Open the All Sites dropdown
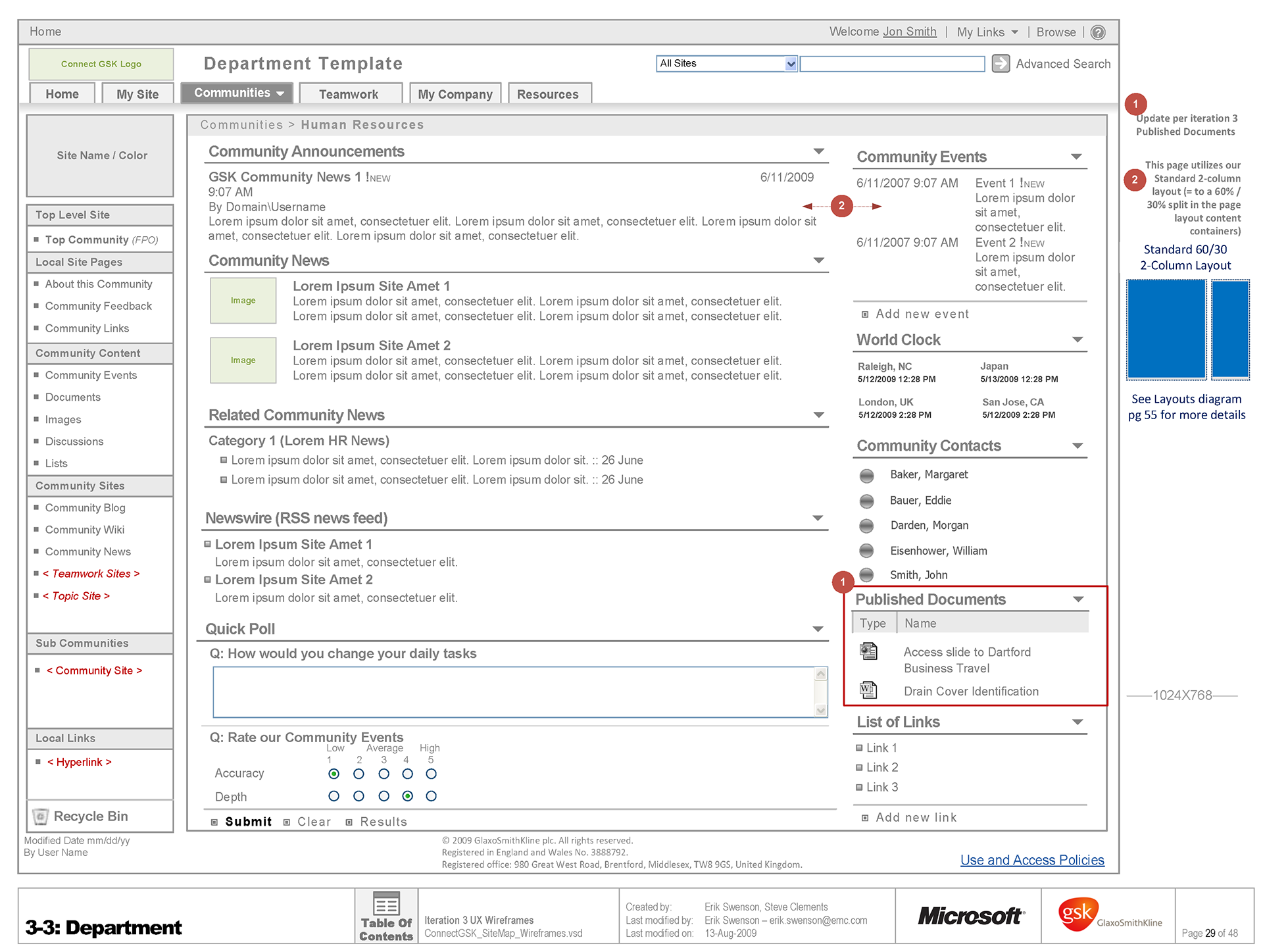1263x952 pixels. click(x=791, y=64)
